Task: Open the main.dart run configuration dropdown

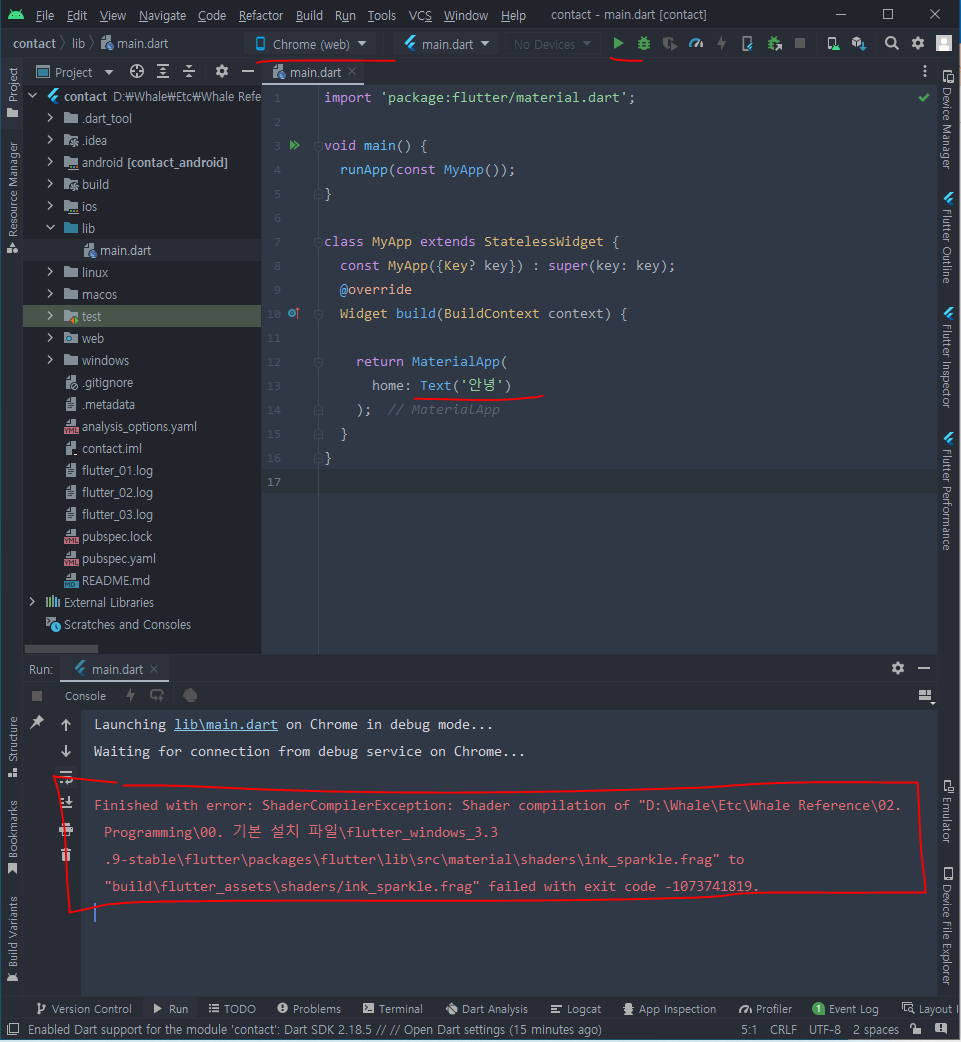Action: pos(447,44)
